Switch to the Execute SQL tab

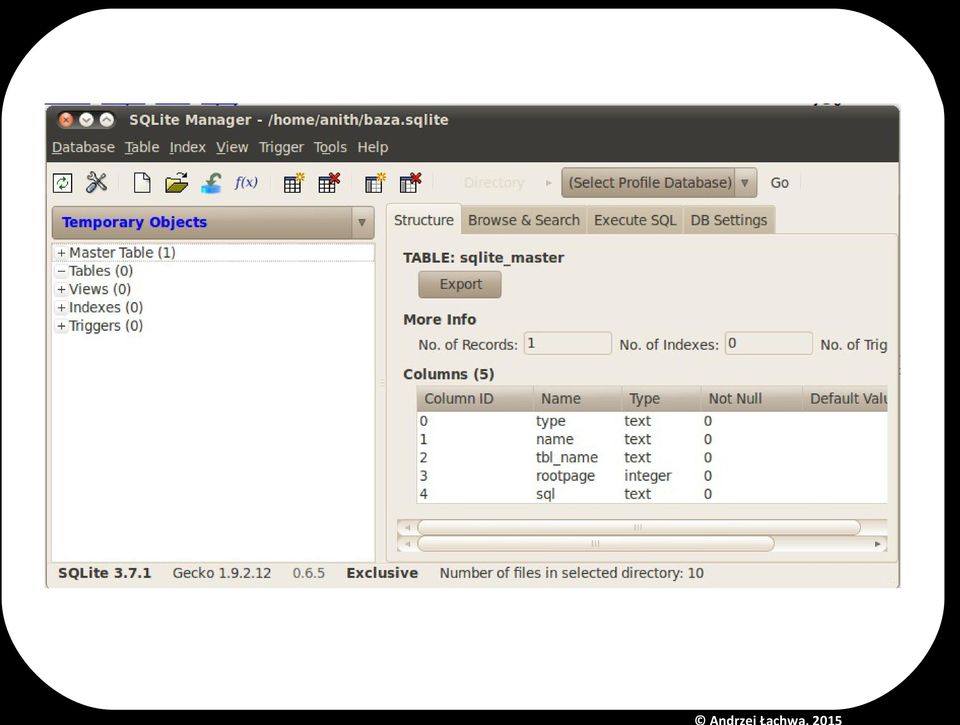point(635,220)
